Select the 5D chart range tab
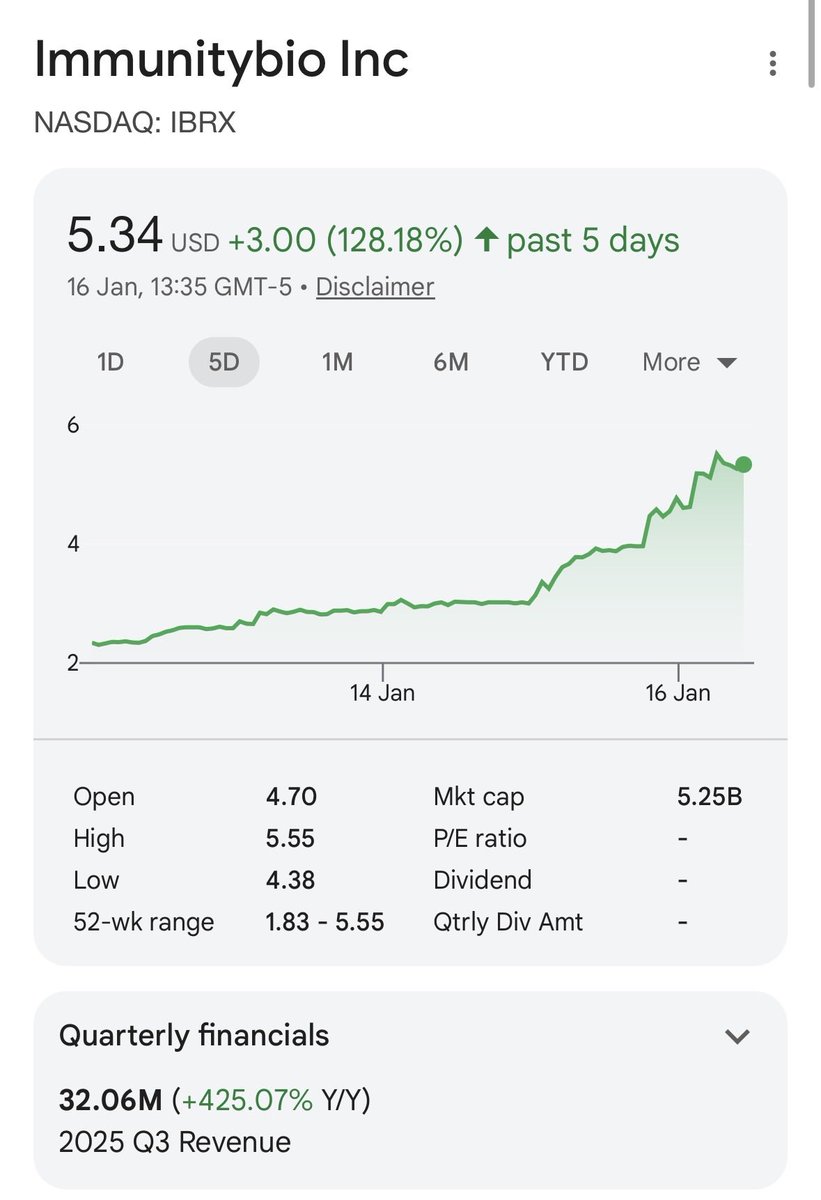821x1200 pixels. tap(224, 362)
